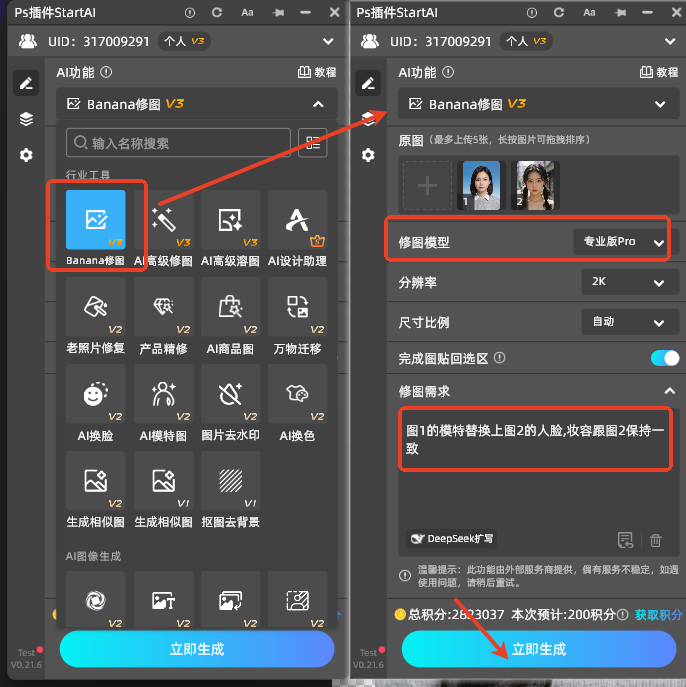686x687 pixels.
Task: Open the 修图模型 专业版Pro dropdown
Action: coord(624,242)
